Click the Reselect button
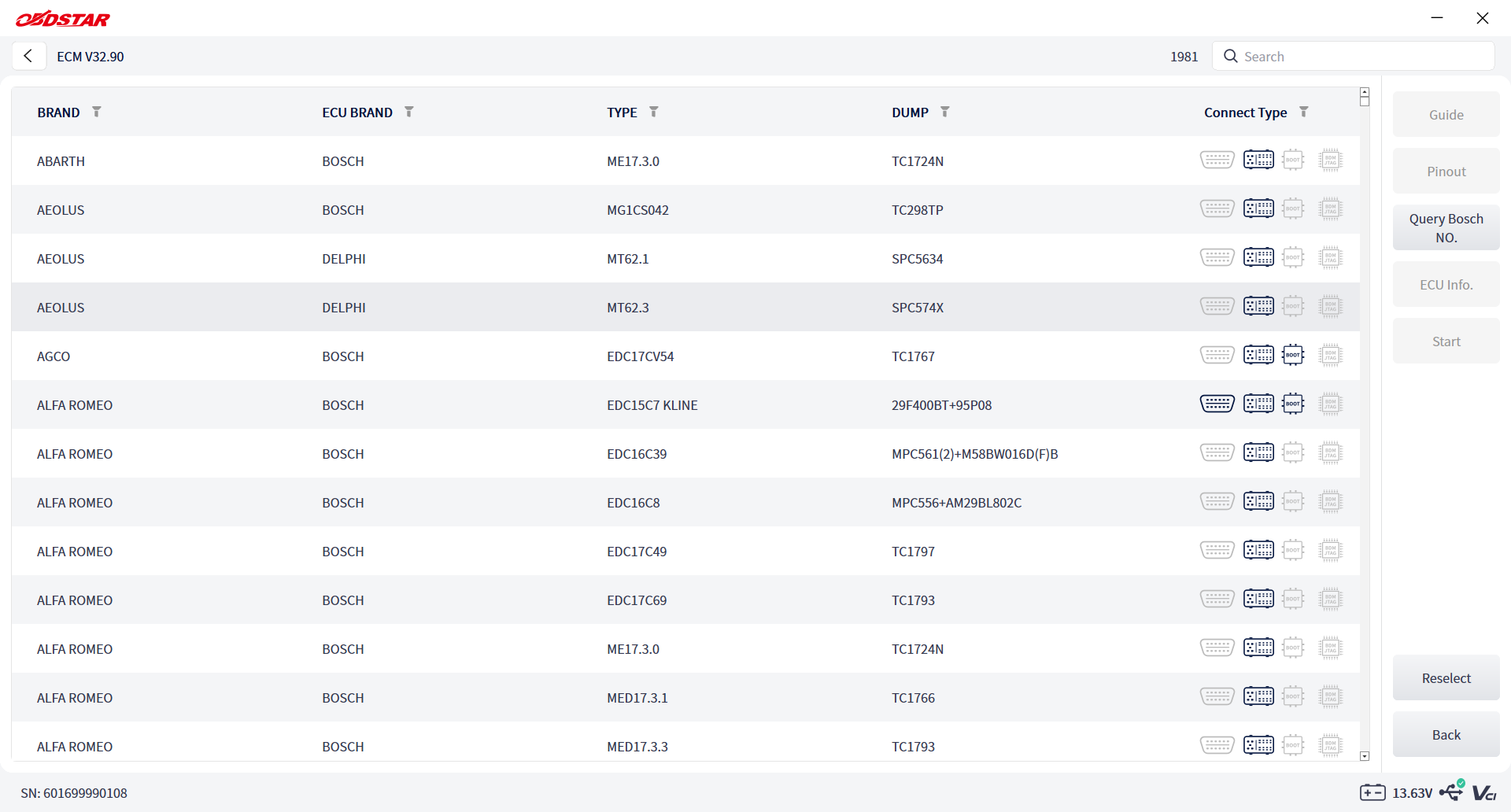This screenshot has width=1511, height=812. coord(1446,678)
